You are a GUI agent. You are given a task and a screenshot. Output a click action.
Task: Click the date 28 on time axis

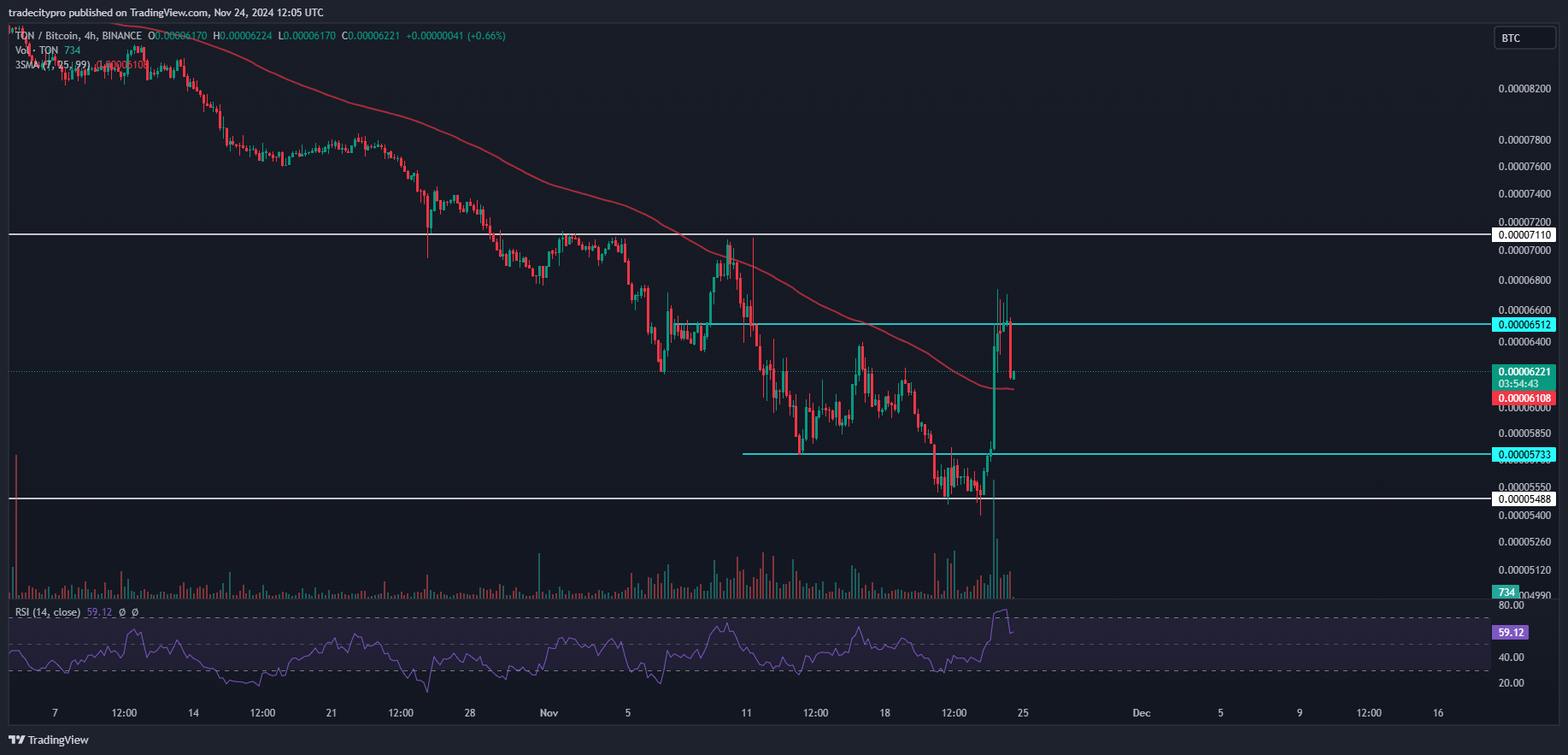click(x=470, y=713)
